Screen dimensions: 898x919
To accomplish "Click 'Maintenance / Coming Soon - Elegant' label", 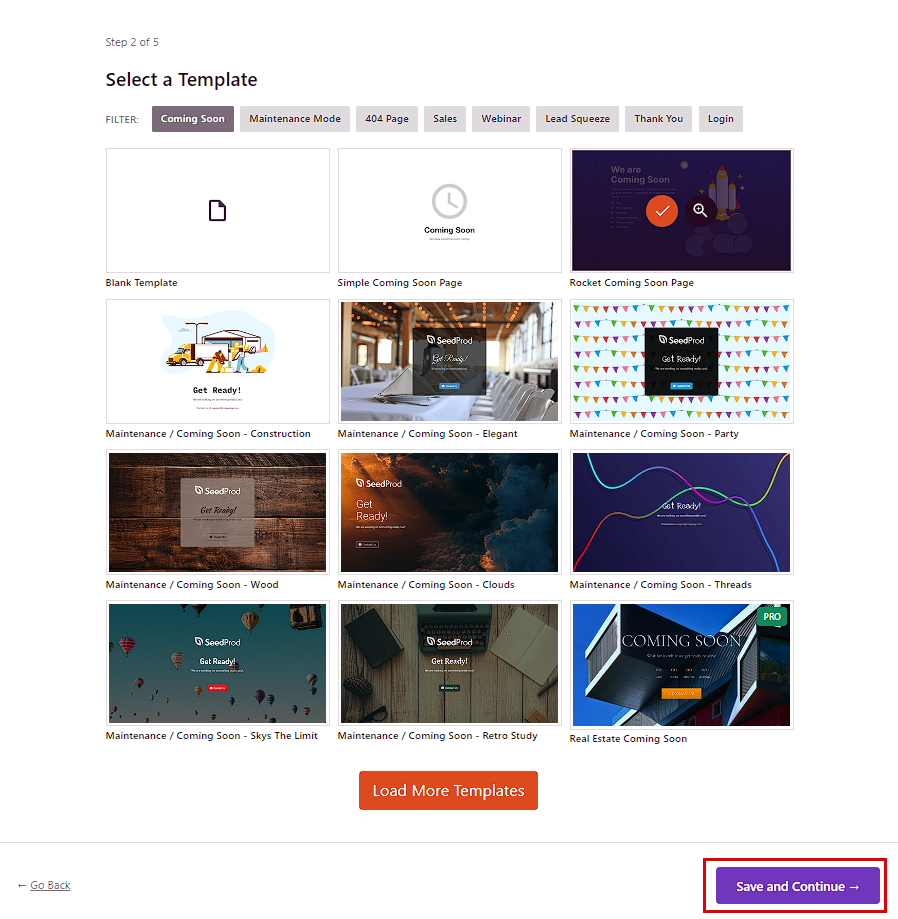I will click(x=427, y=434).
